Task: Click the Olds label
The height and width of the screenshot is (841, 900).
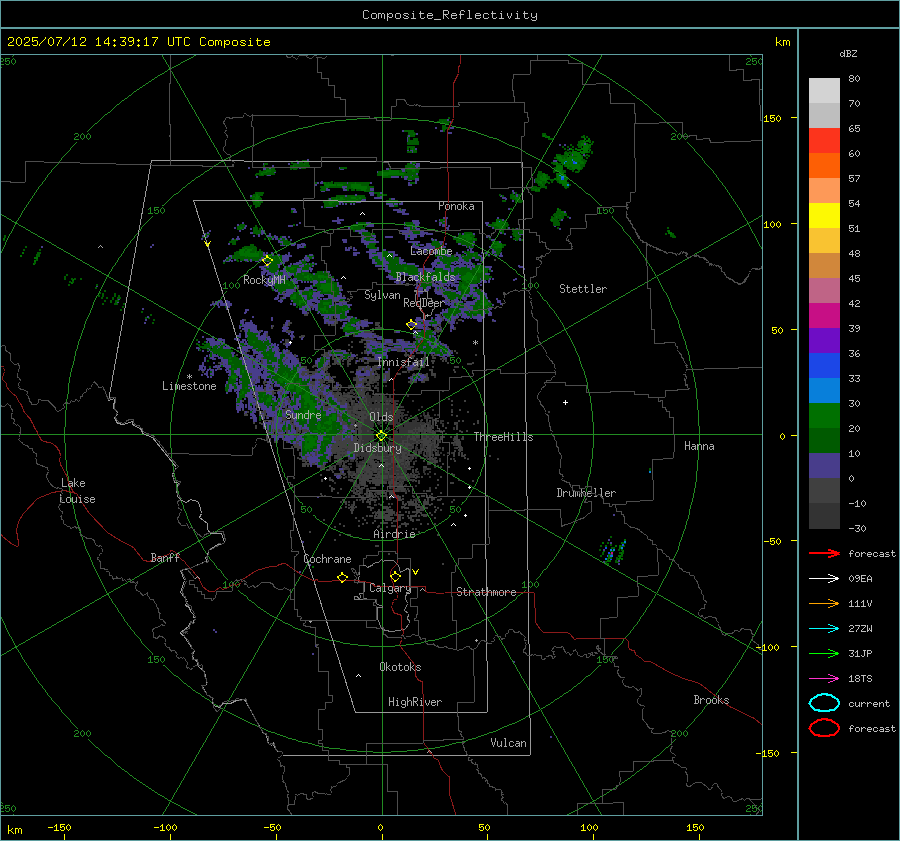Action: coord(381,417)
